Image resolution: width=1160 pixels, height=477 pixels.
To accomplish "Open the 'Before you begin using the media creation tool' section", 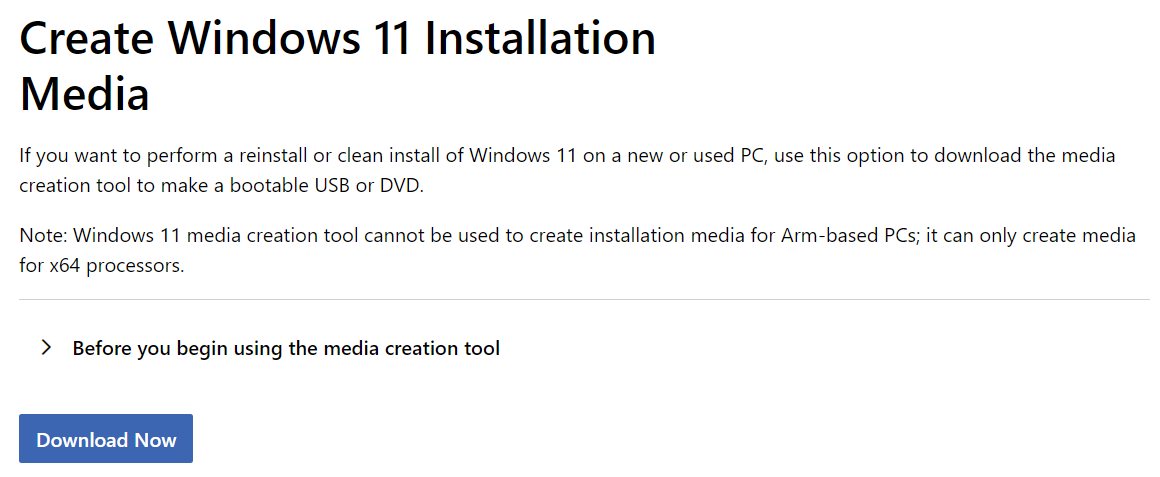I will [286, 349].
